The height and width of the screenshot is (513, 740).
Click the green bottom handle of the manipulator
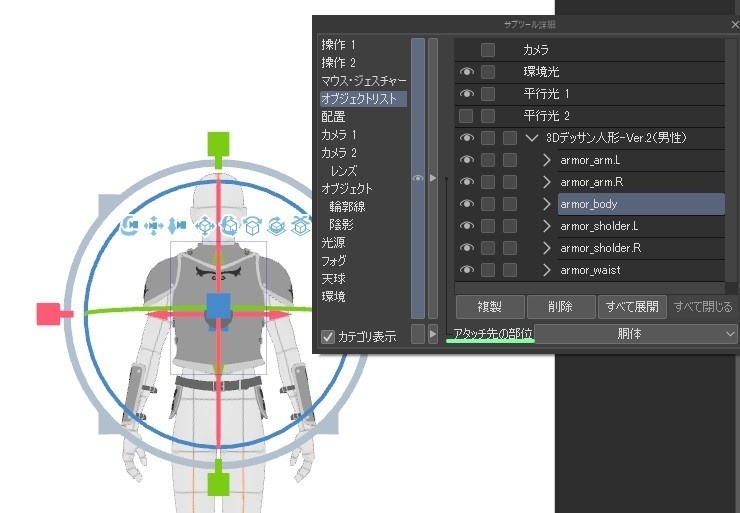pos(219,484)
